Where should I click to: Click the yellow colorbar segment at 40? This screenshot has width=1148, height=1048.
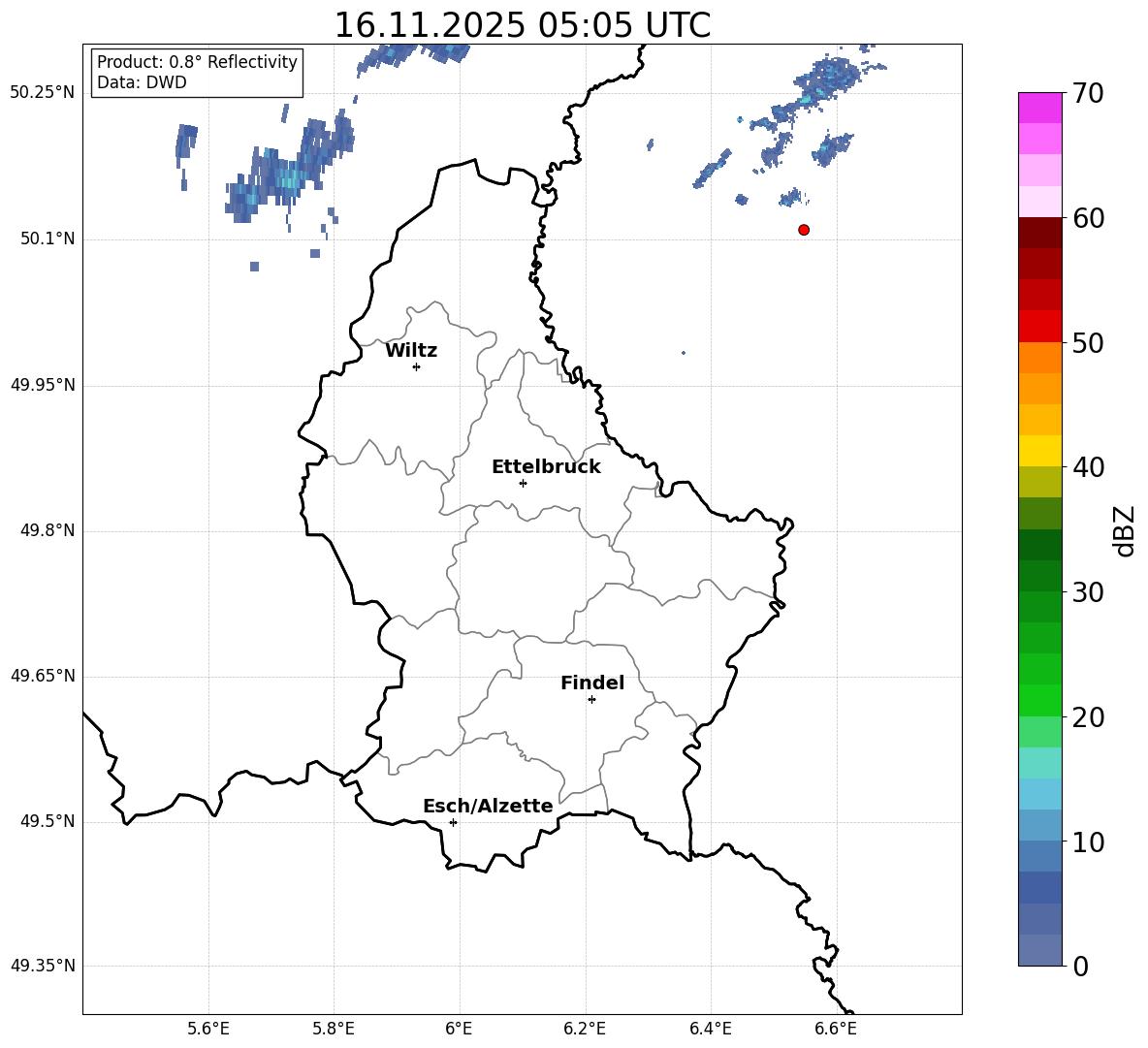(1039, 451)
